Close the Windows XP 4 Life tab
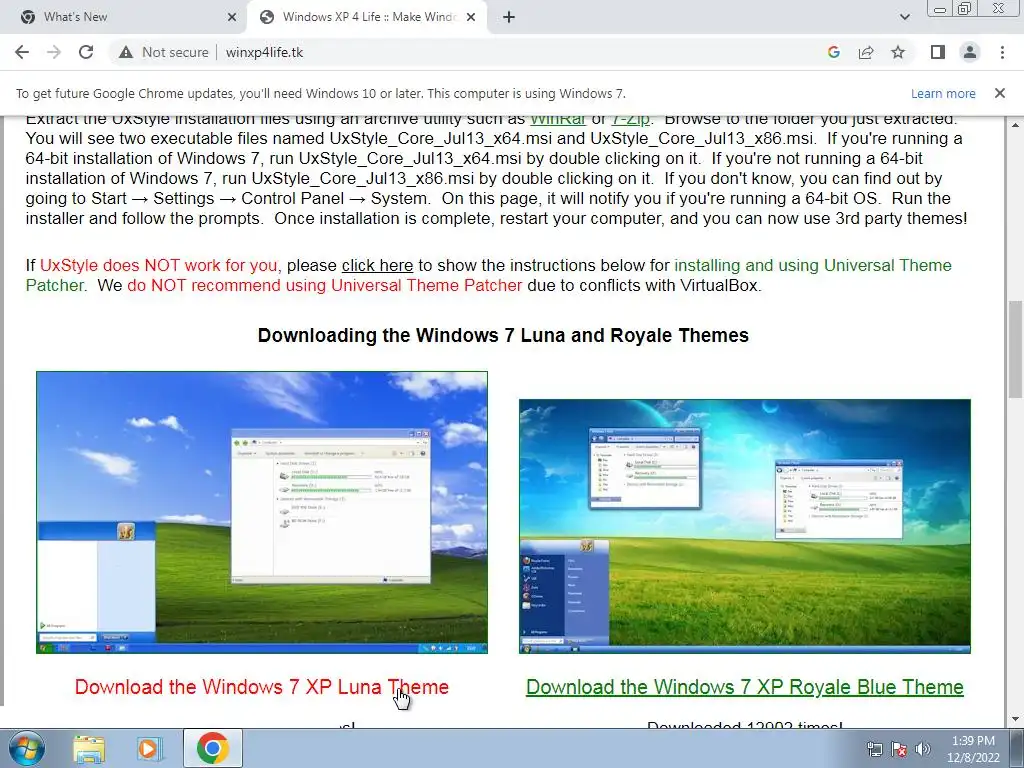This screenshot has width=1024, height=768. click(471, 17)
